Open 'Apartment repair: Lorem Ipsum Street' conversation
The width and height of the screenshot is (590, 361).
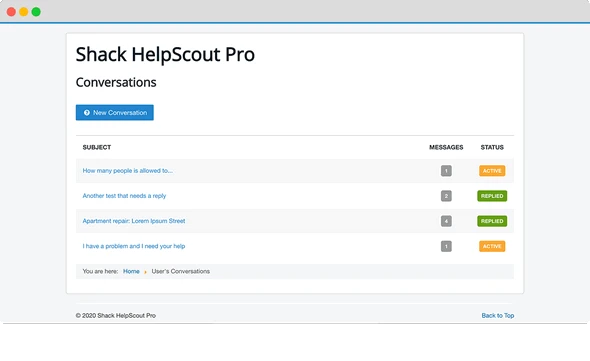click(x=134, y=221)
